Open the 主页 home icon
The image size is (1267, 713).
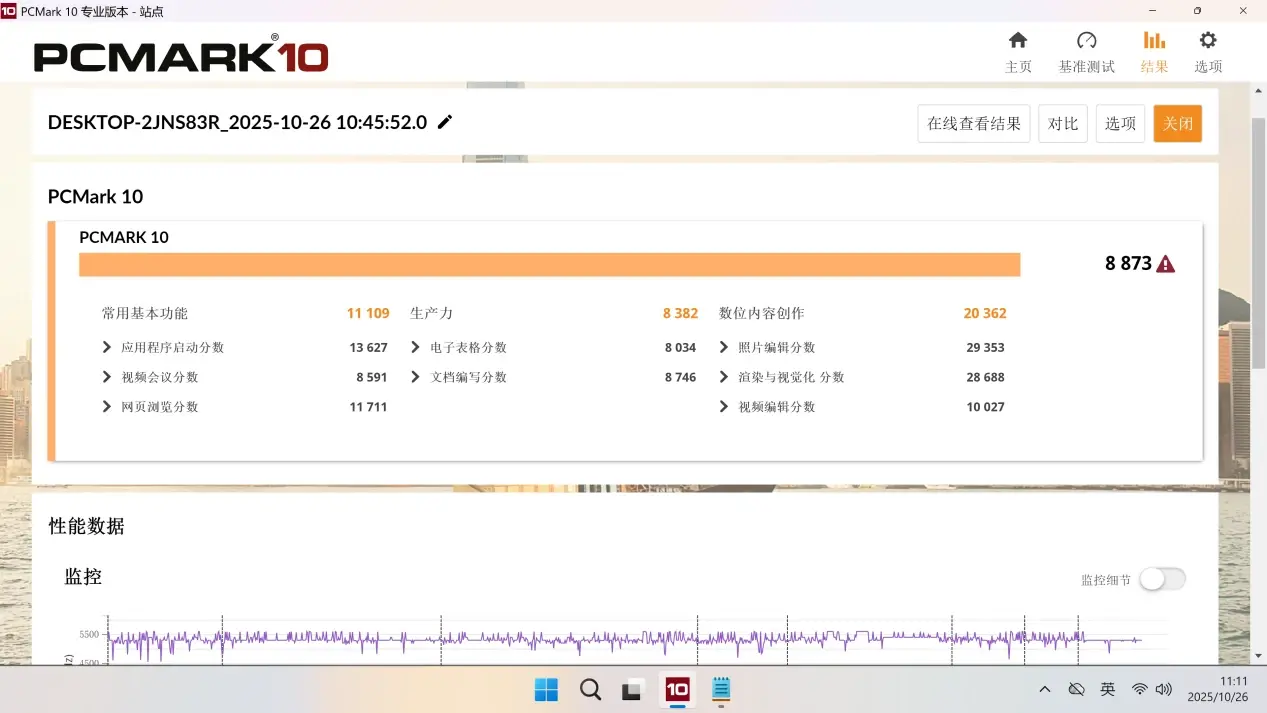click(1018, 40)
